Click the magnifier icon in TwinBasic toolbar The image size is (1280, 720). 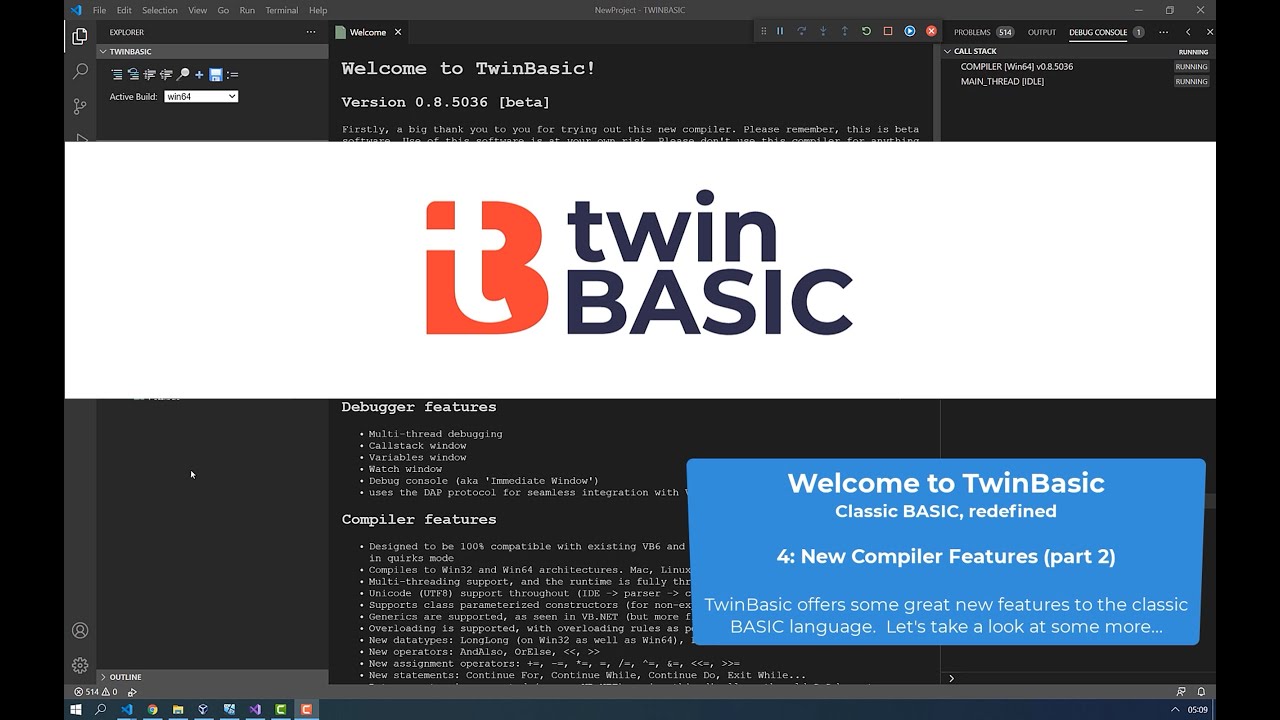tap(183, 74)
